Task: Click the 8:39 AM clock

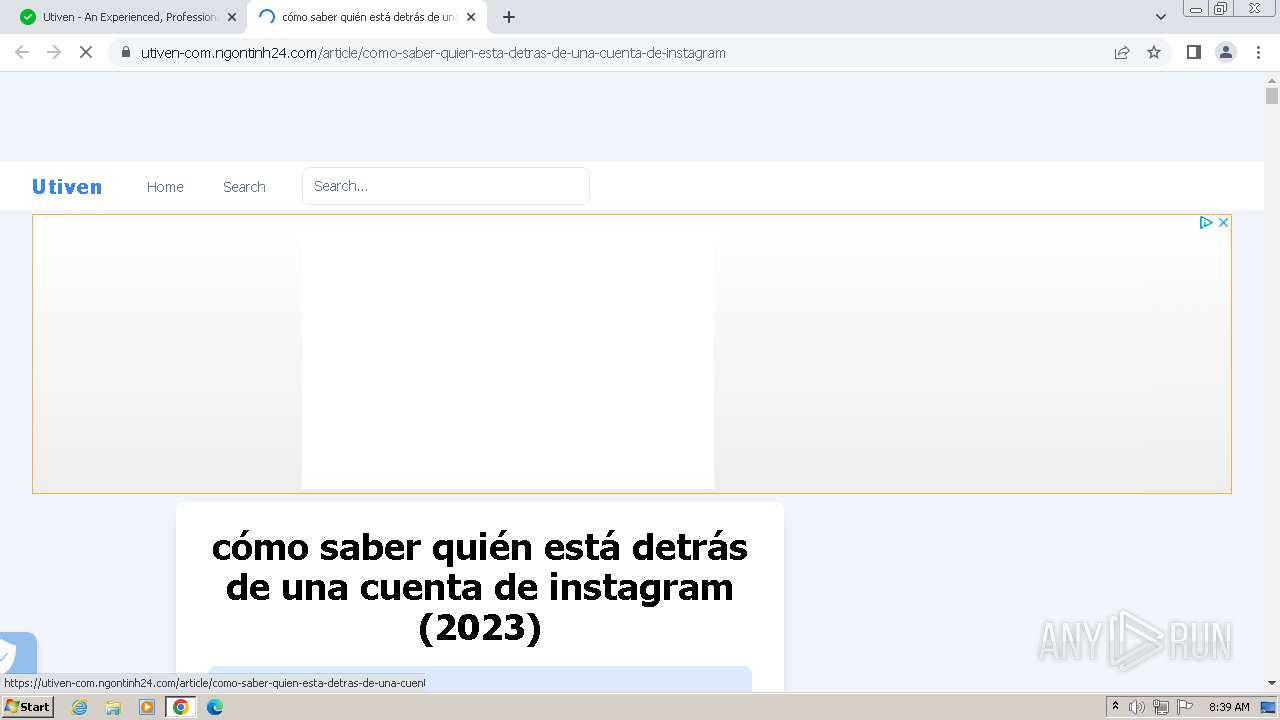Action: point(1229,707)
